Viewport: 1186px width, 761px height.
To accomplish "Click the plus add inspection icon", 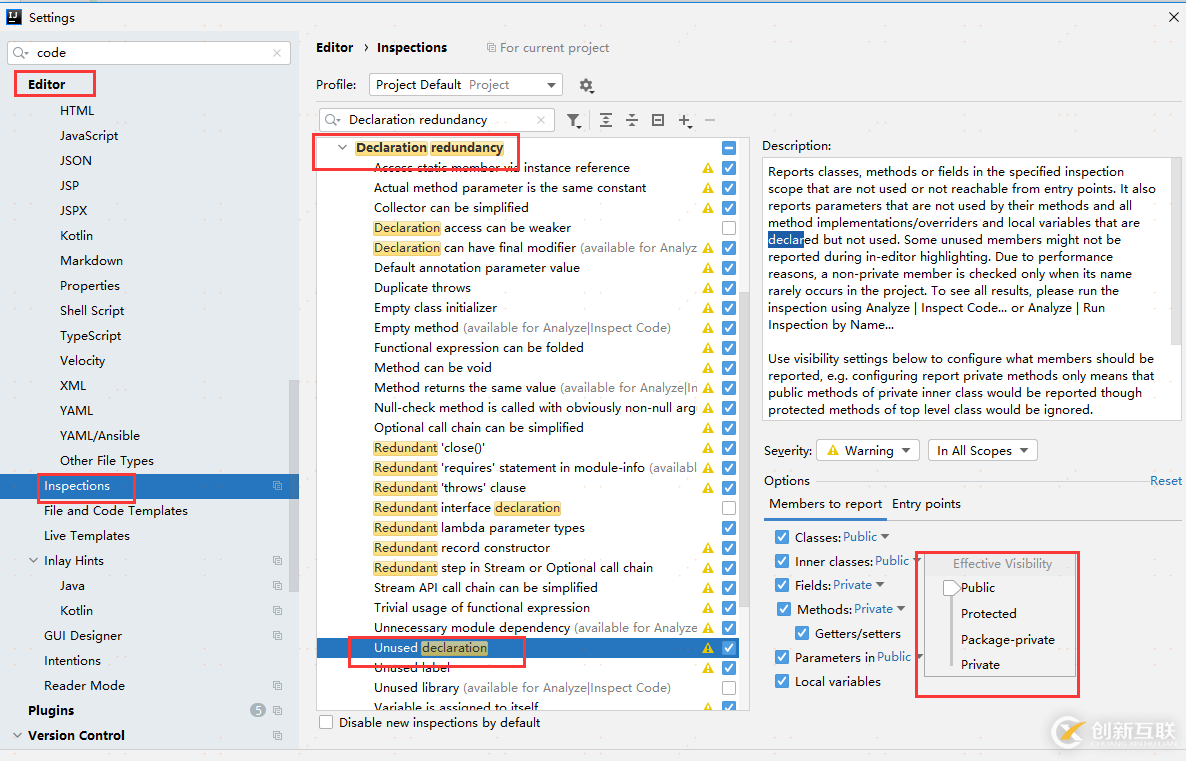I will pyautogui.click(x=684, y=120).
